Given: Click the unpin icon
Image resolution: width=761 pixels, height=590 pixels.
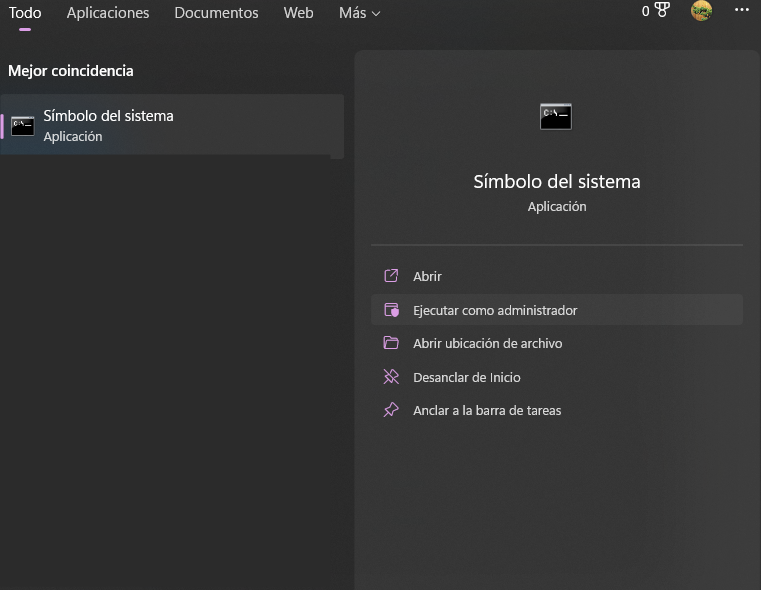Looking at the screenshot, I should (391, 377).
